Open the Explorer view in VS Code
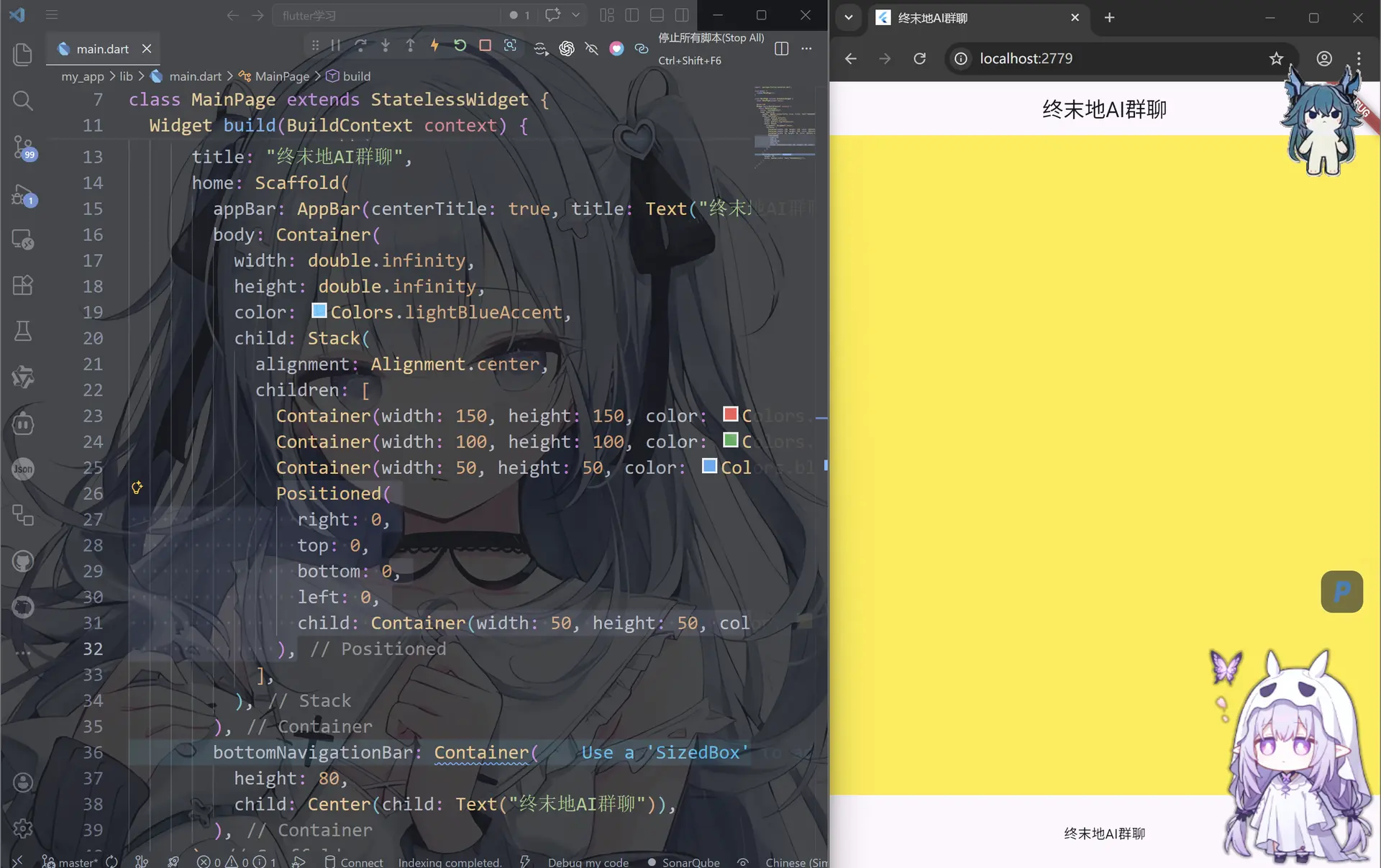 23,55
